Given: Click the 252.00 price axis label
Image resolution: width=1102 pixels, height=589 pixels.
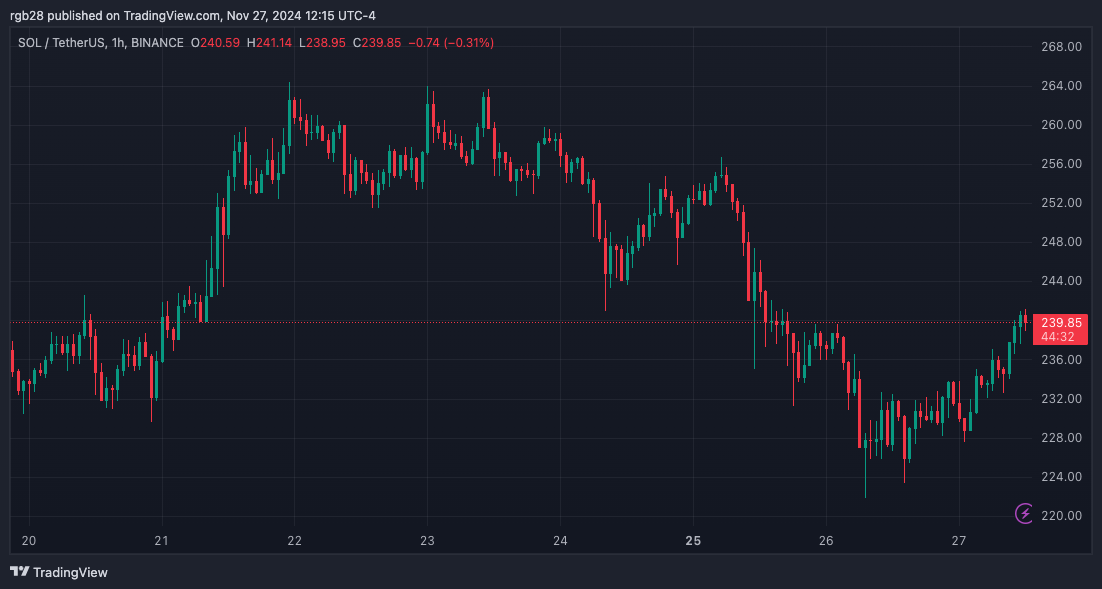Looking at the screenshot, I should [x=1061, y=203].
